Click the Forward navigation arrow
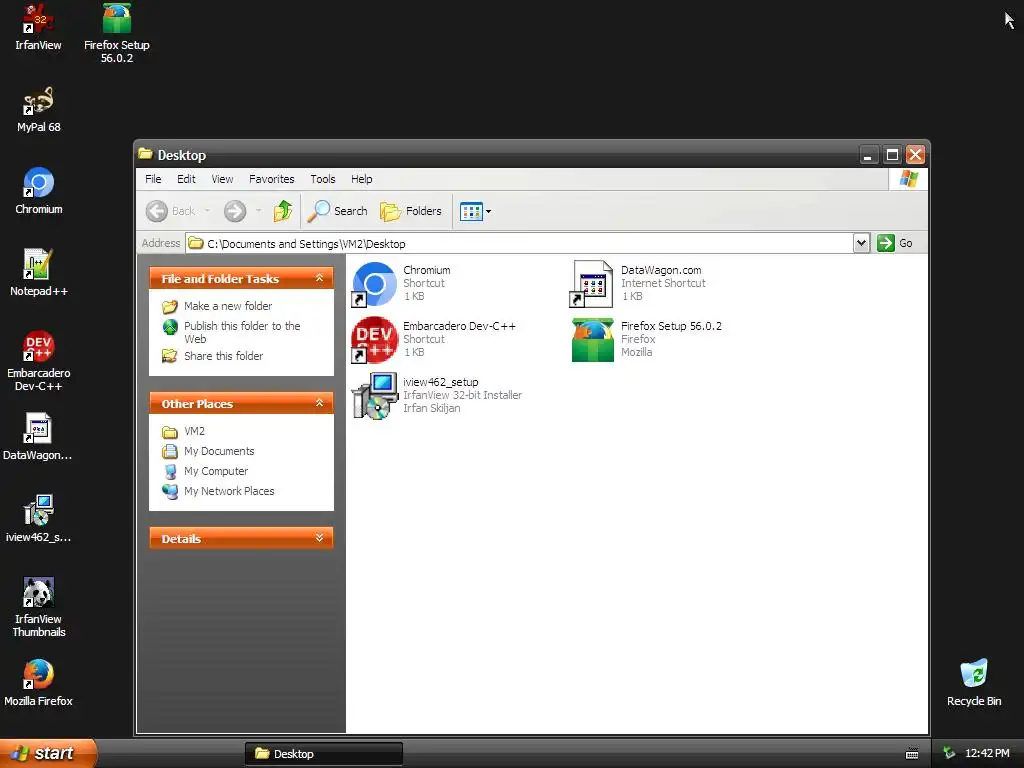 pyautogui.click(x=235, y=211)
